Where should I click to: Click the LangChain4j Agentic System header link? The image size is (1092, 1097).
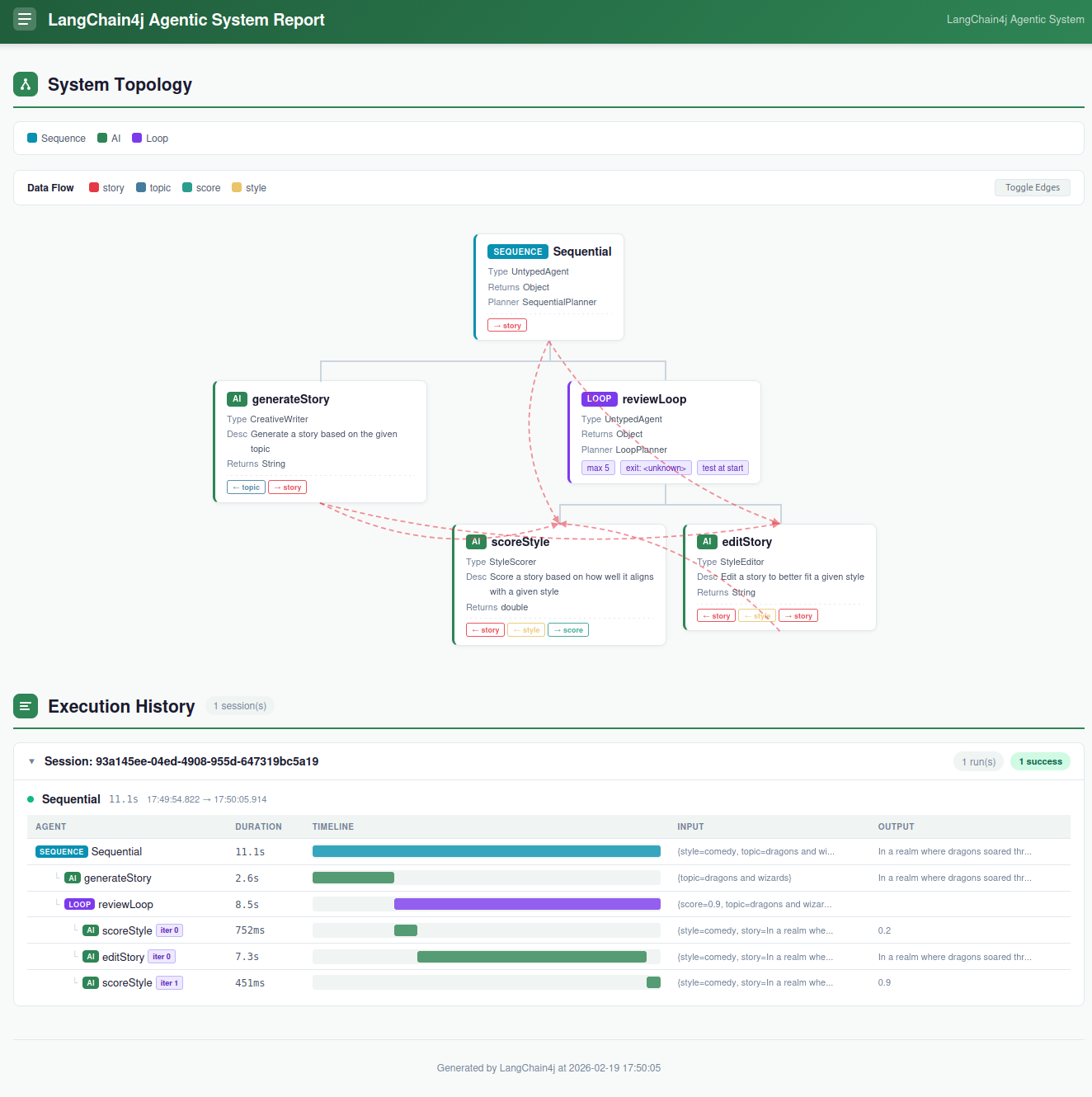click(1014, 20)
